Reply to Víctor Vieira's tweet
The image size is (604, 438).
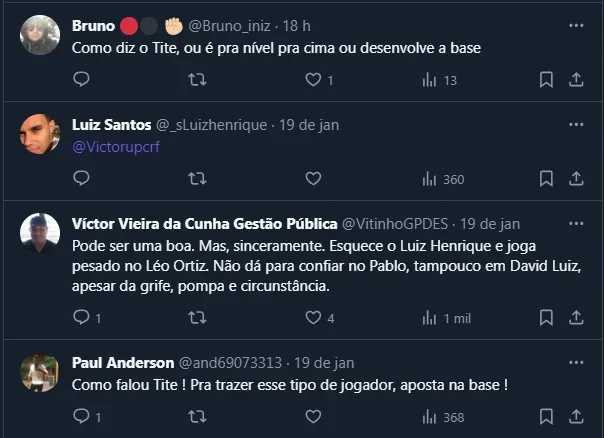(x=82, y=318)
